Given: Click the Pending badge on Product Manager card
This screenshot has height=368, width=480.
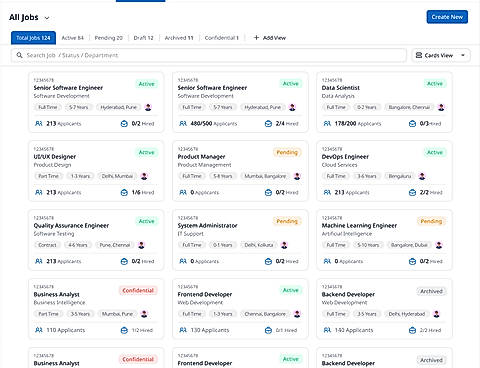Looking at the screenshot, I should coord(287,152).
